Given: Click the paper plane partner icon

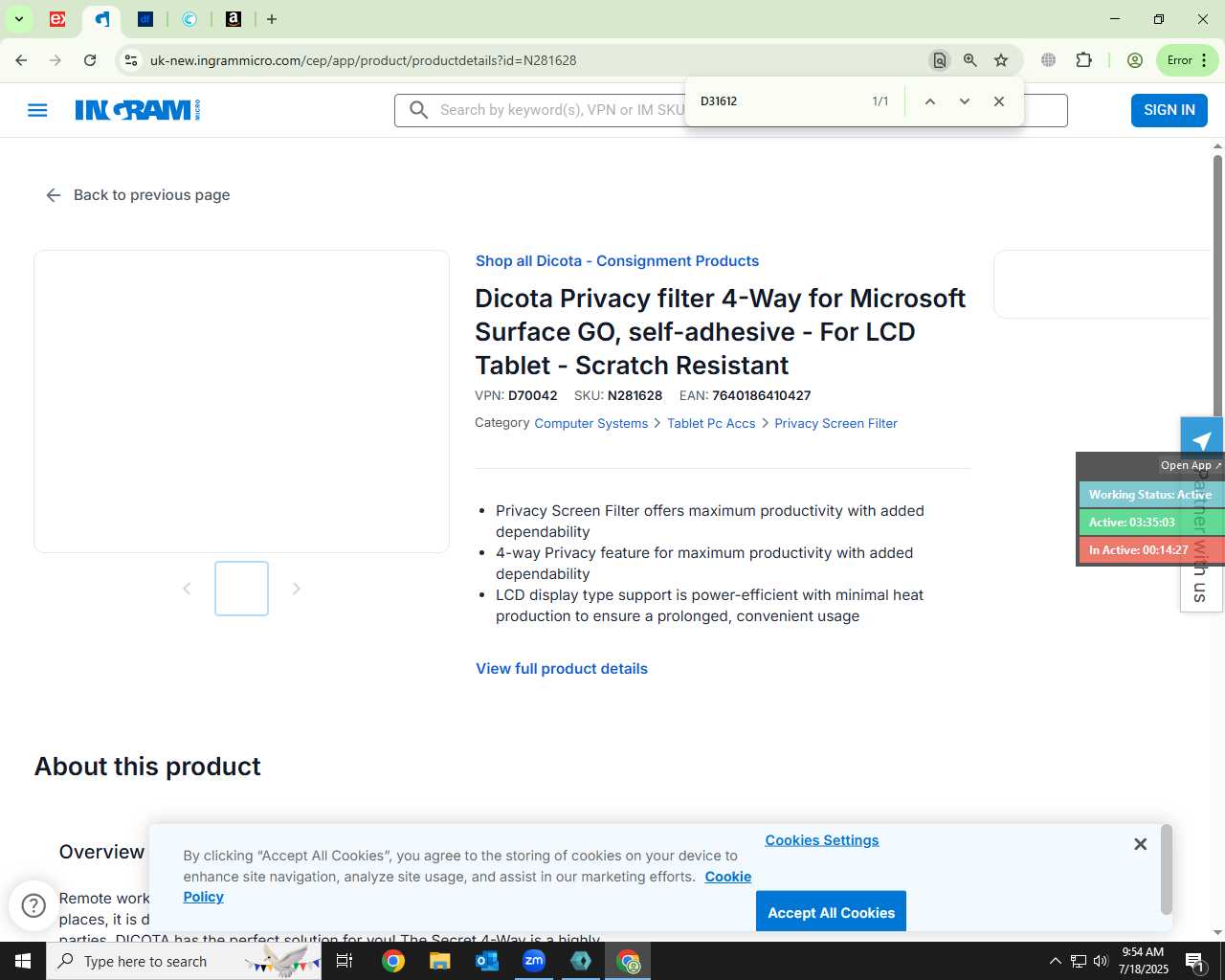Looking at the screenshot, I should [1201, 440].
